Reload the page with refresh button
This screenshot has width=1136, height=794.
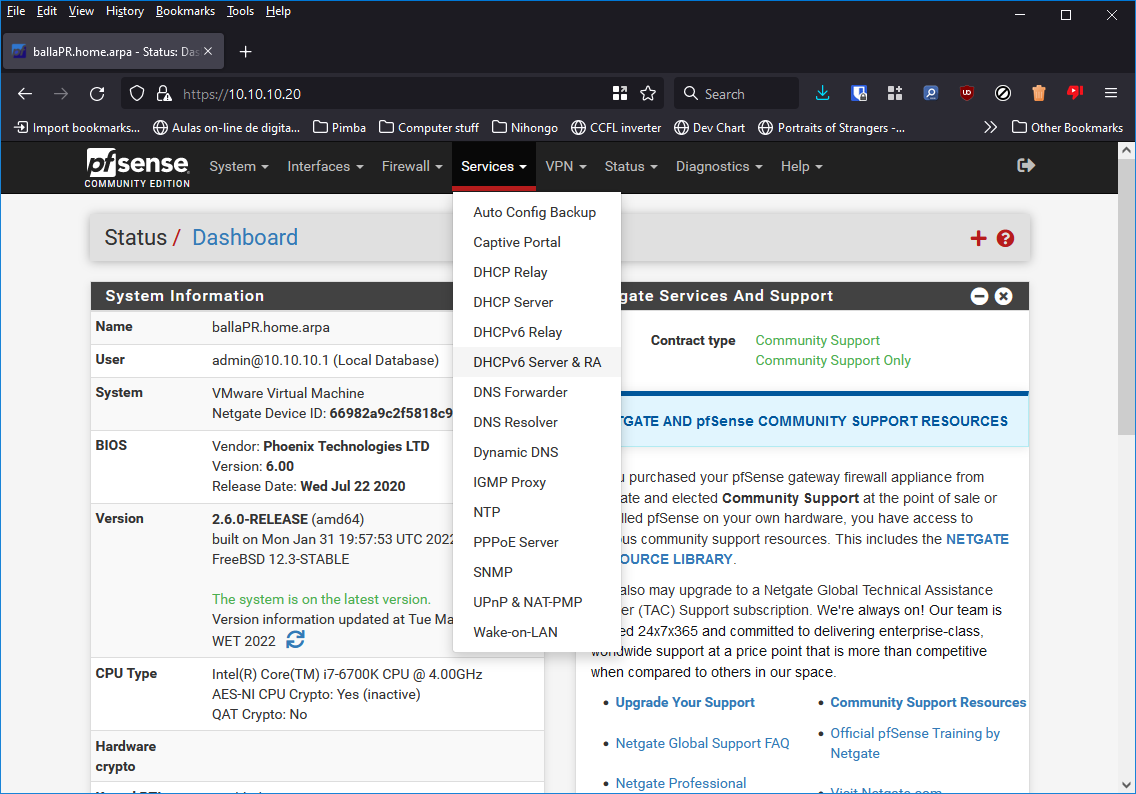pos(97,93)
